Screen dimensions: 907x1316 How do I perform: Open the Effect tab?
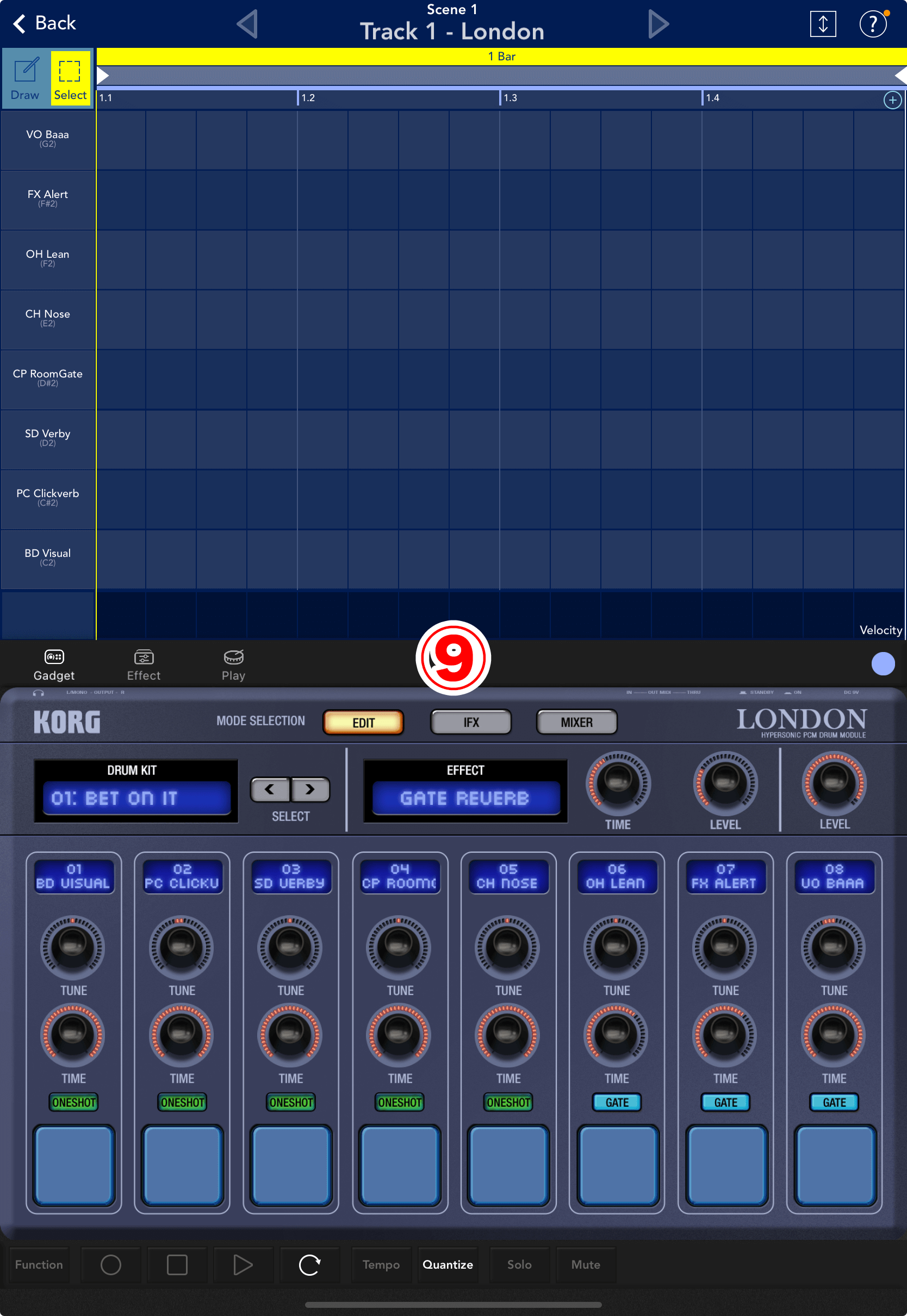[x=143, y=665]
